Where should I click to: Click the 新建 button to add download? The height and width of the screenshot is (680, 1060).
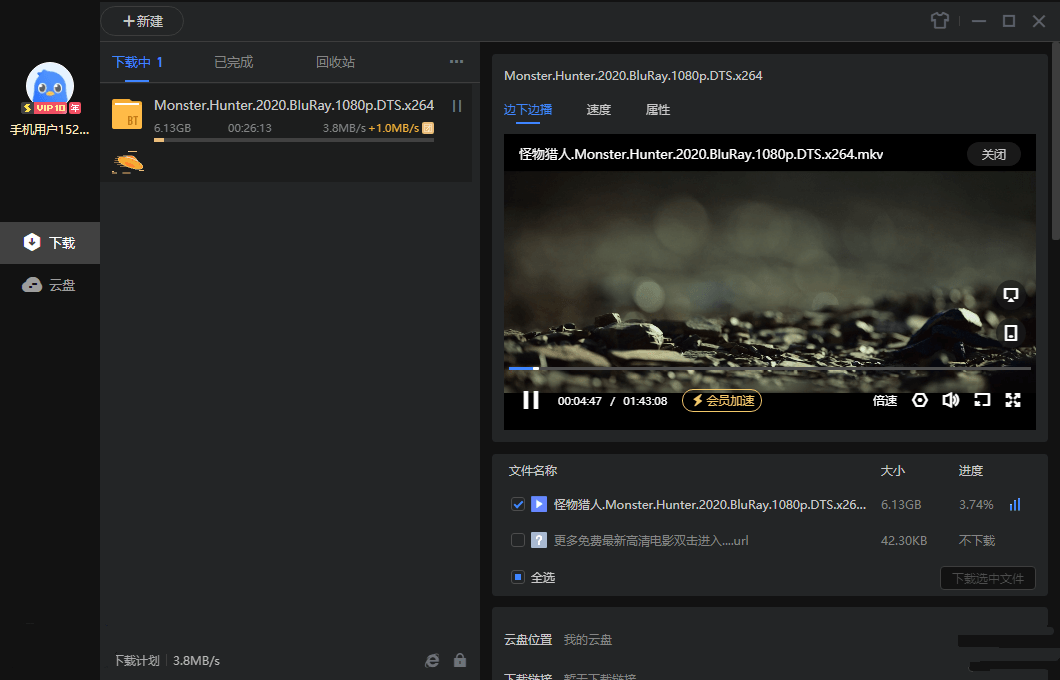coord(142,20)
